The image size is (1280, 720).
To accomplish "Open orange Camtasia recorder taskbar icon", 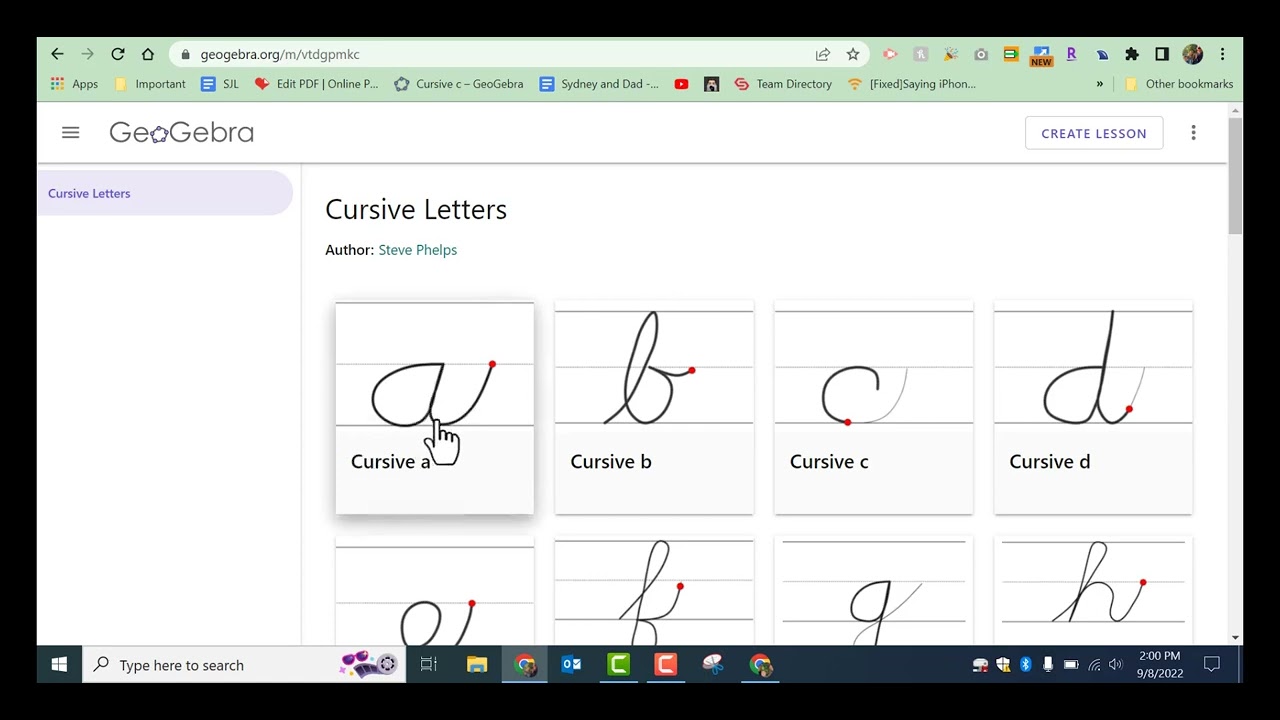I will pyautogui.click(x=666, y=665).
